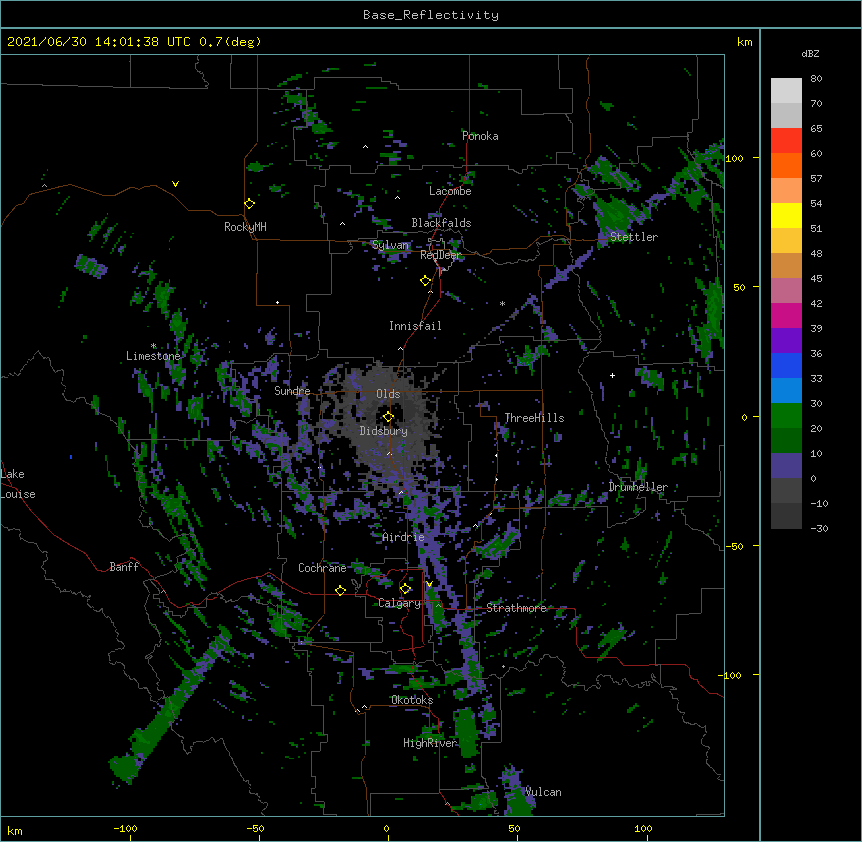
Task: Click the Lake Louise label
Action: (17, 484)
